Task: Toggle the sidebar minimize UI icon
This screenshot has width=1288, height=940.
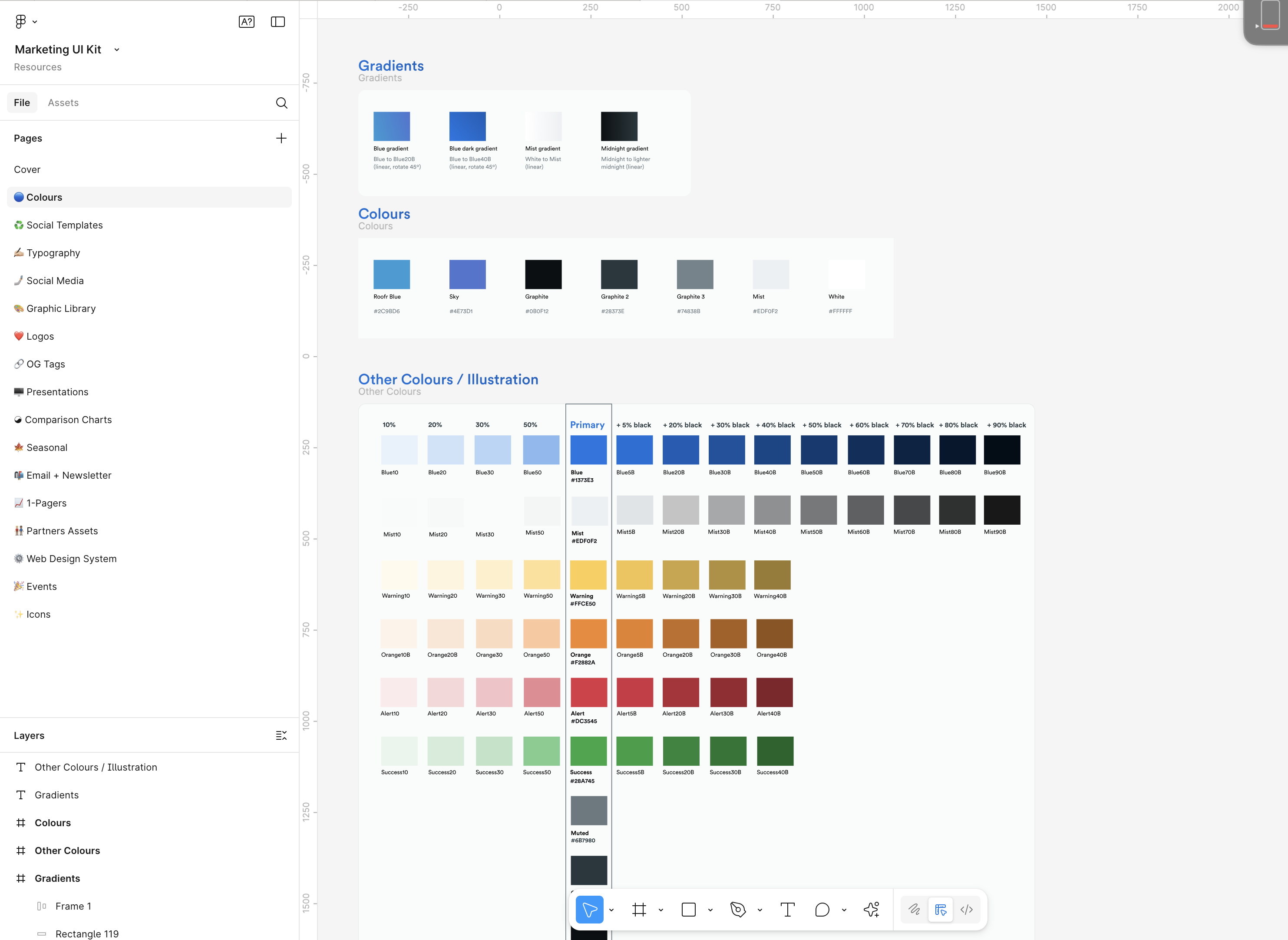Action: click(277, 22)
